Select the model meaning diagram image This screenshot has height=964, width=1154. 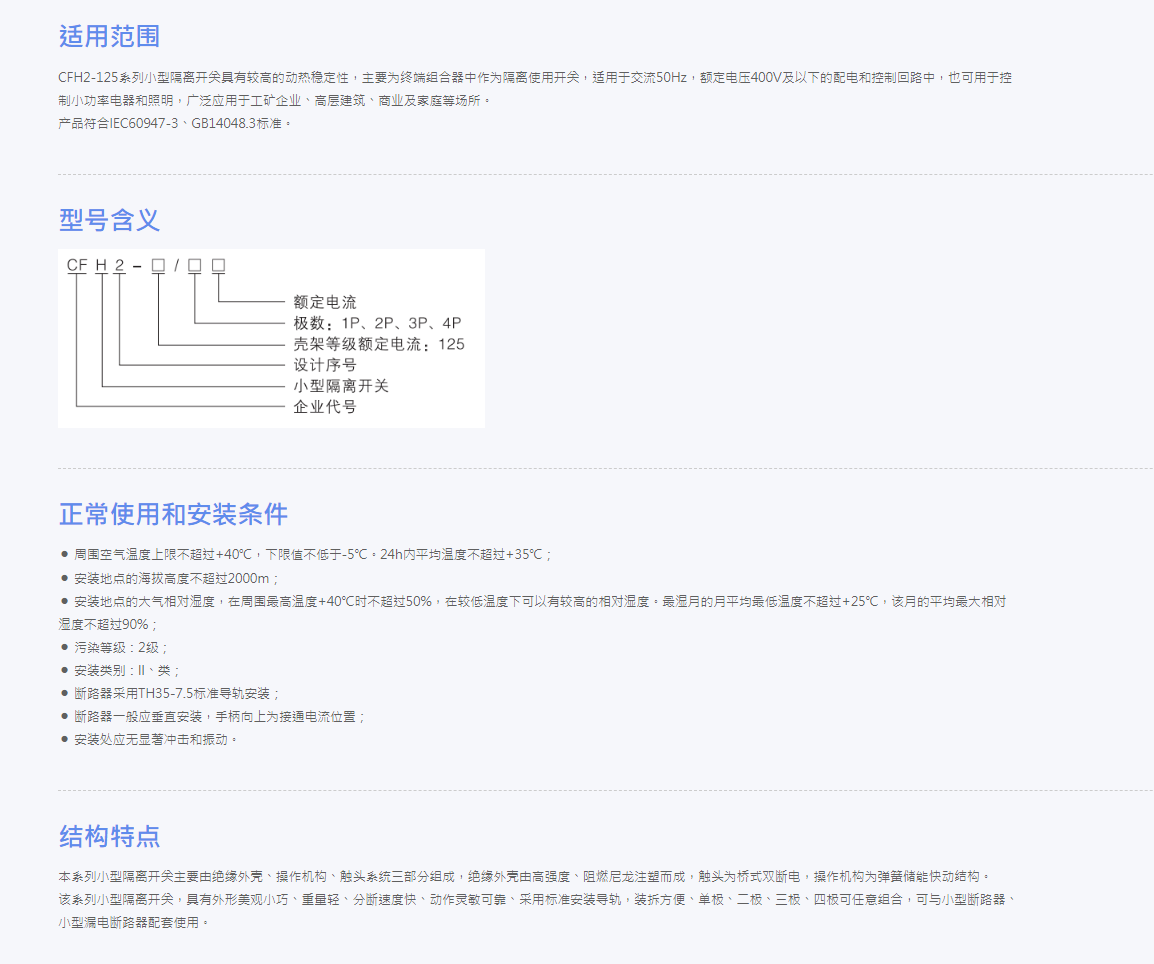[270, 337]
